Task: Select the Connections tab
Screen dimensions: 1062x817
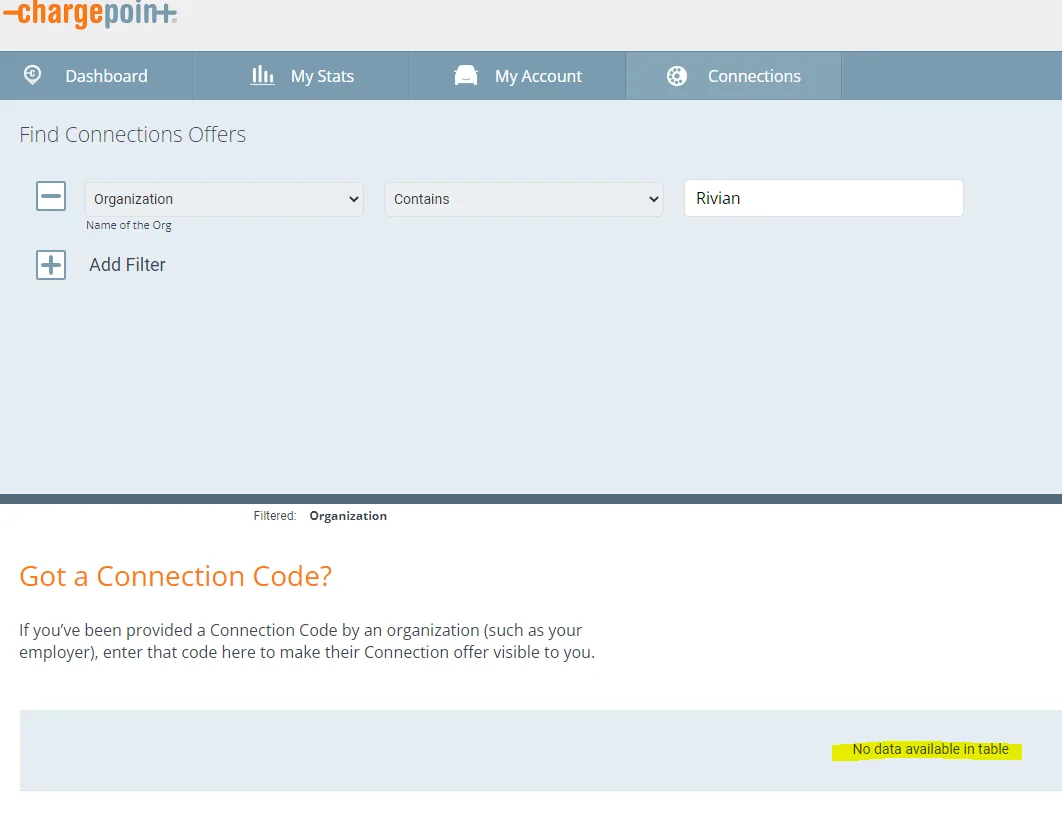Action: point(734,76)
